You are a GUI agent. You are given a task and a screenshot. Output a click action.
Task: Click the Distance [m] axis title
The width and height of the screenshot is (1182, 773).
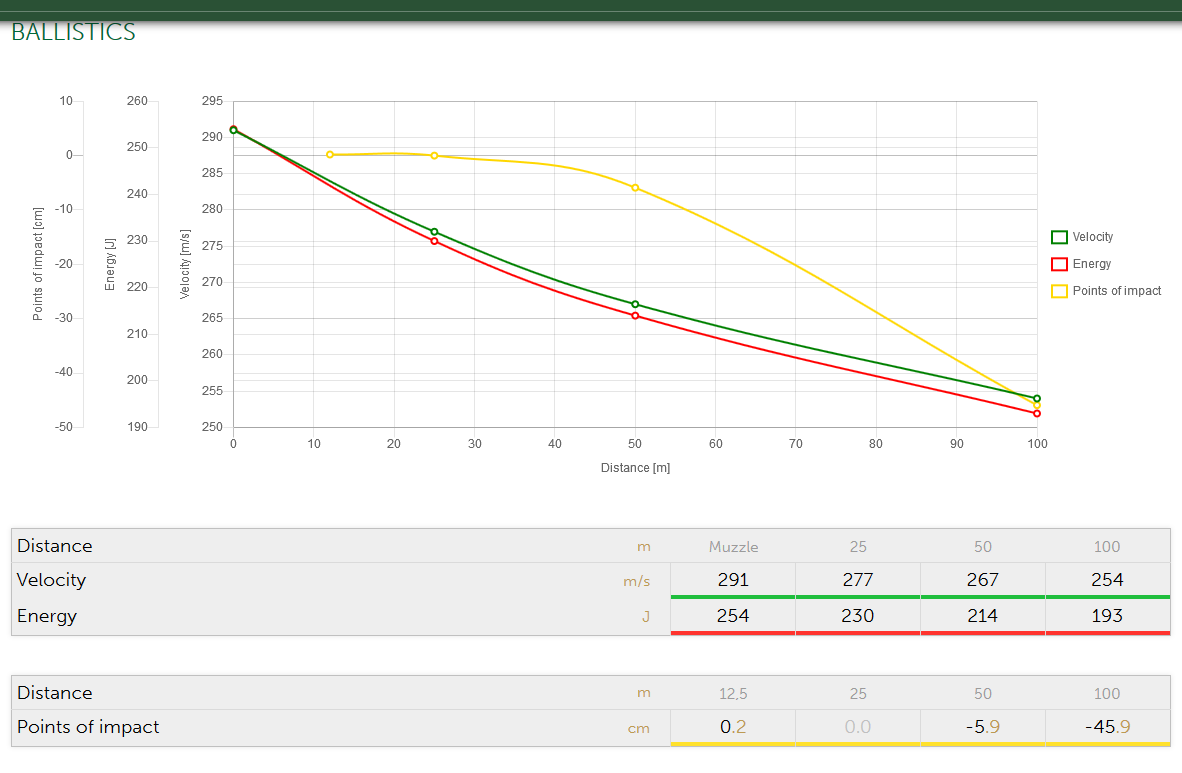[x=635, y=468]
